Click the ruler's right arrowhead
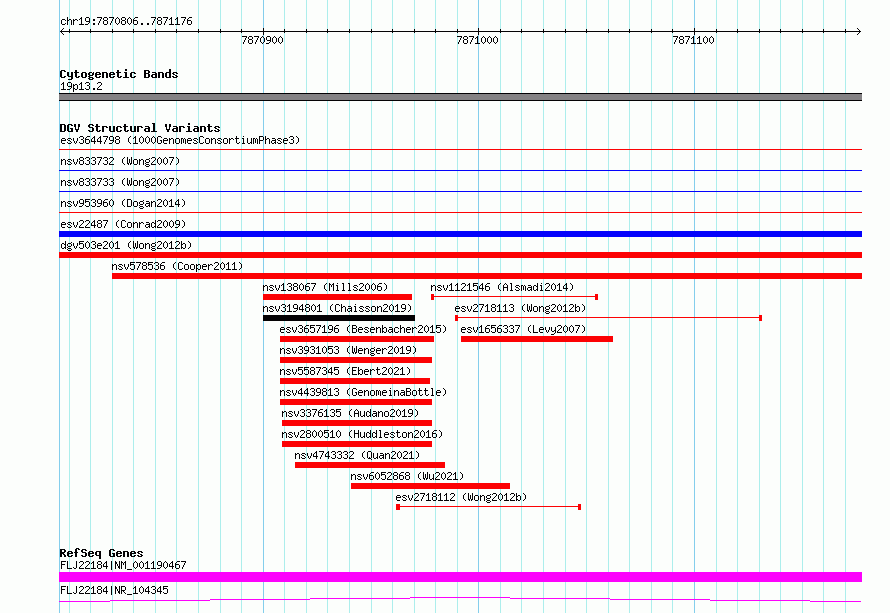This screenshot has height=613, width=890. click(859, 31)
